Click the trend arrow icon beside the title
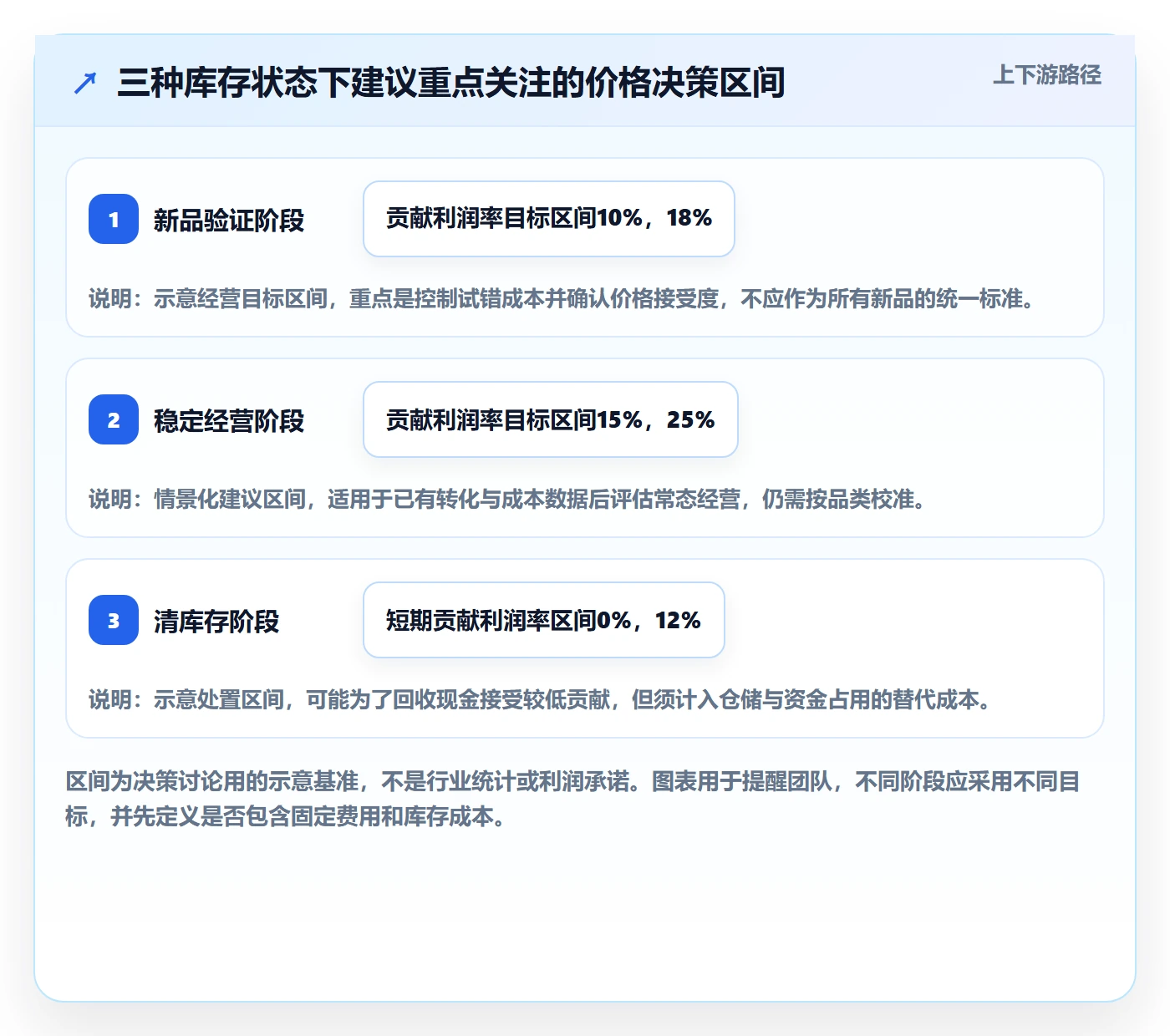1170x1036 pixels. coord(85,83)
